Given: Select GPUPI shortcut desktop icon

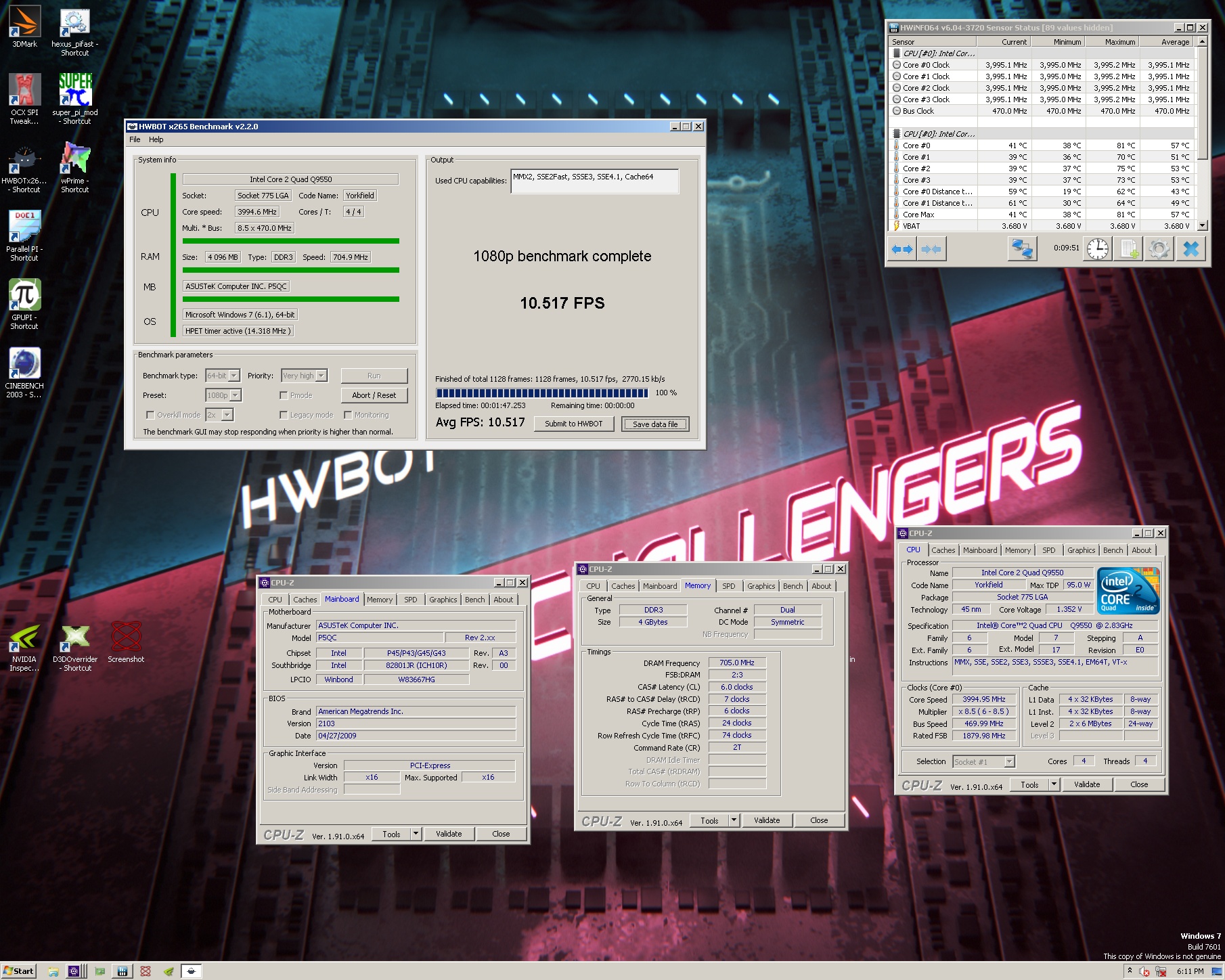Looking at the screenshot, I should point(24,305).
